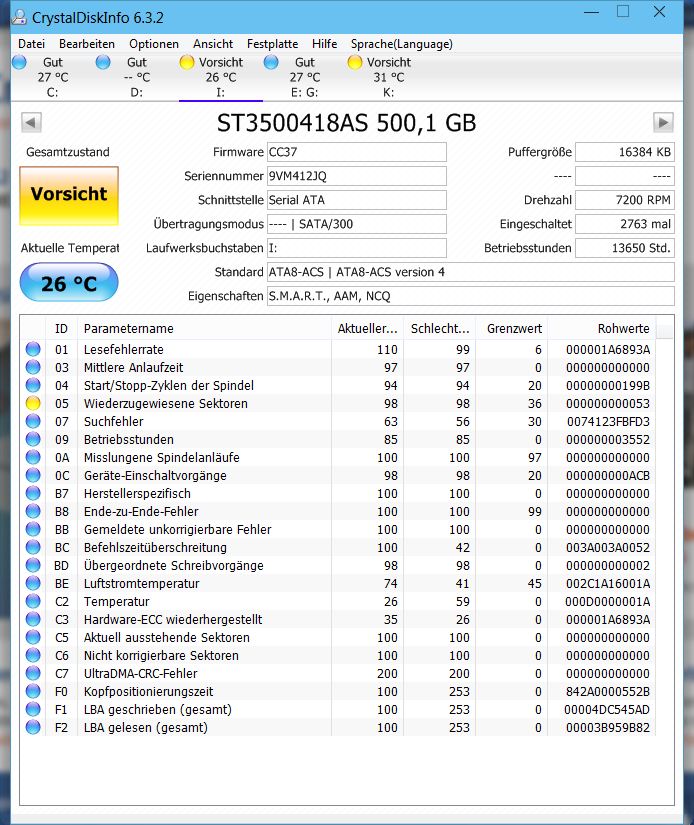Click the Betriebsstunden value 13650 Std.
The image size is (694, 825).
pyautogui.click(x=625, y=248)
